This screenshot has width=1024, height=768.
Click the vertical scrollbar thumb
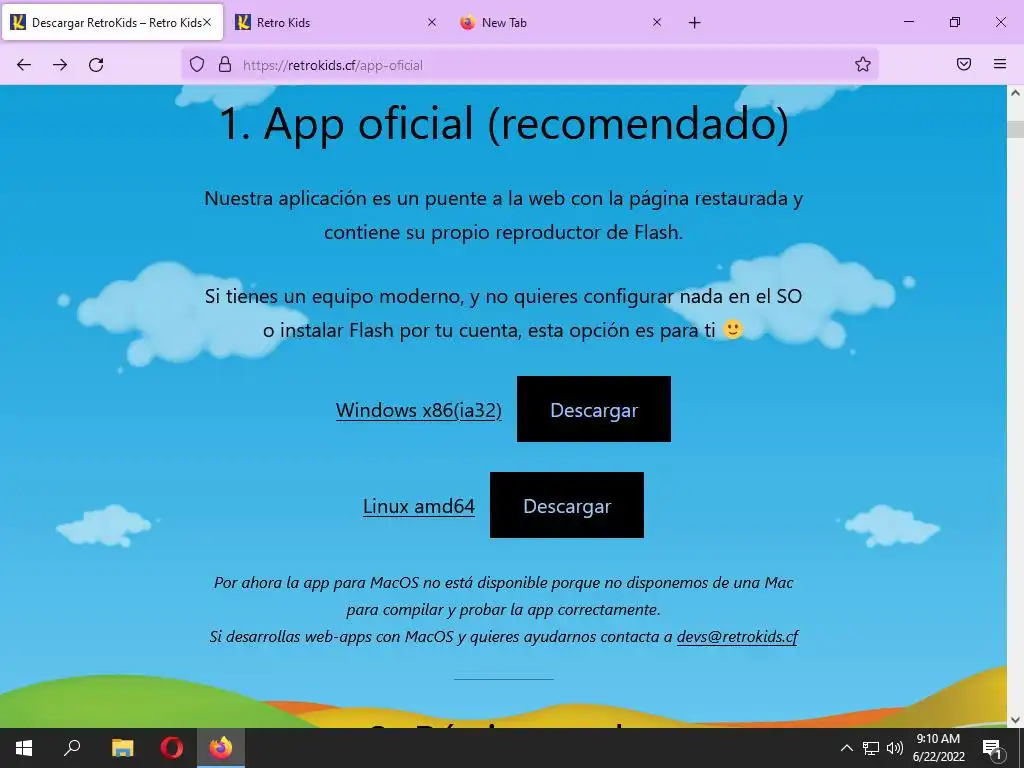coord(1015,129)
